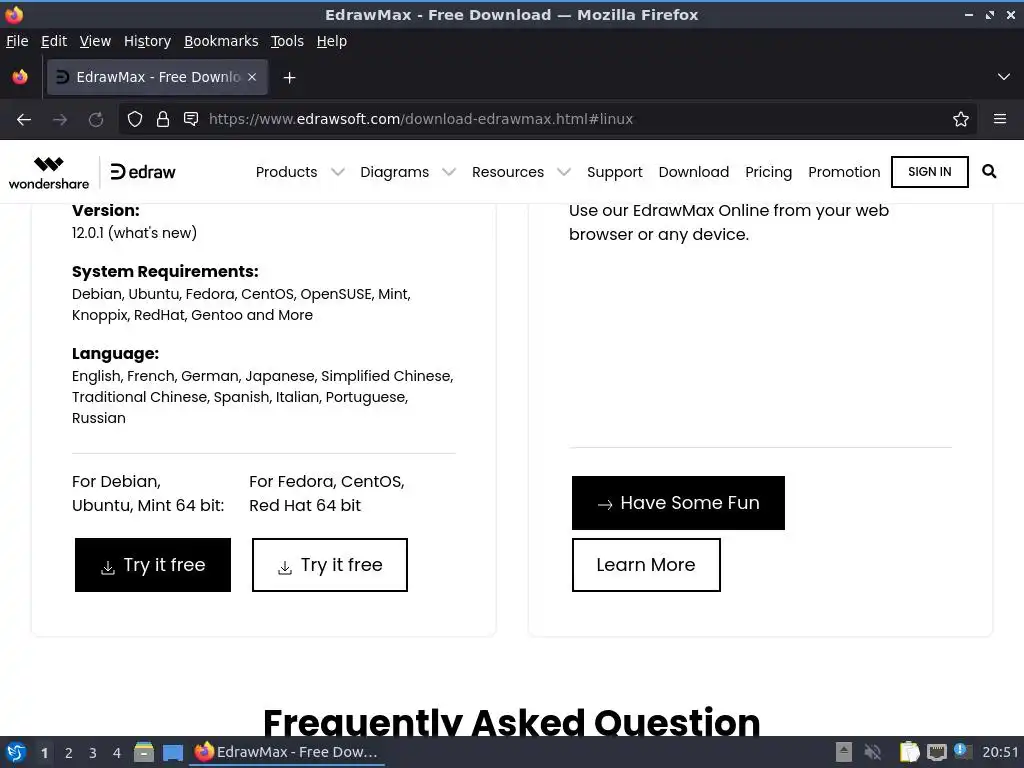This screenshot has height=768, width=1024.
Task: Click Try it free for Debian, Ubuntu
Action: click(x=153, y=565)
